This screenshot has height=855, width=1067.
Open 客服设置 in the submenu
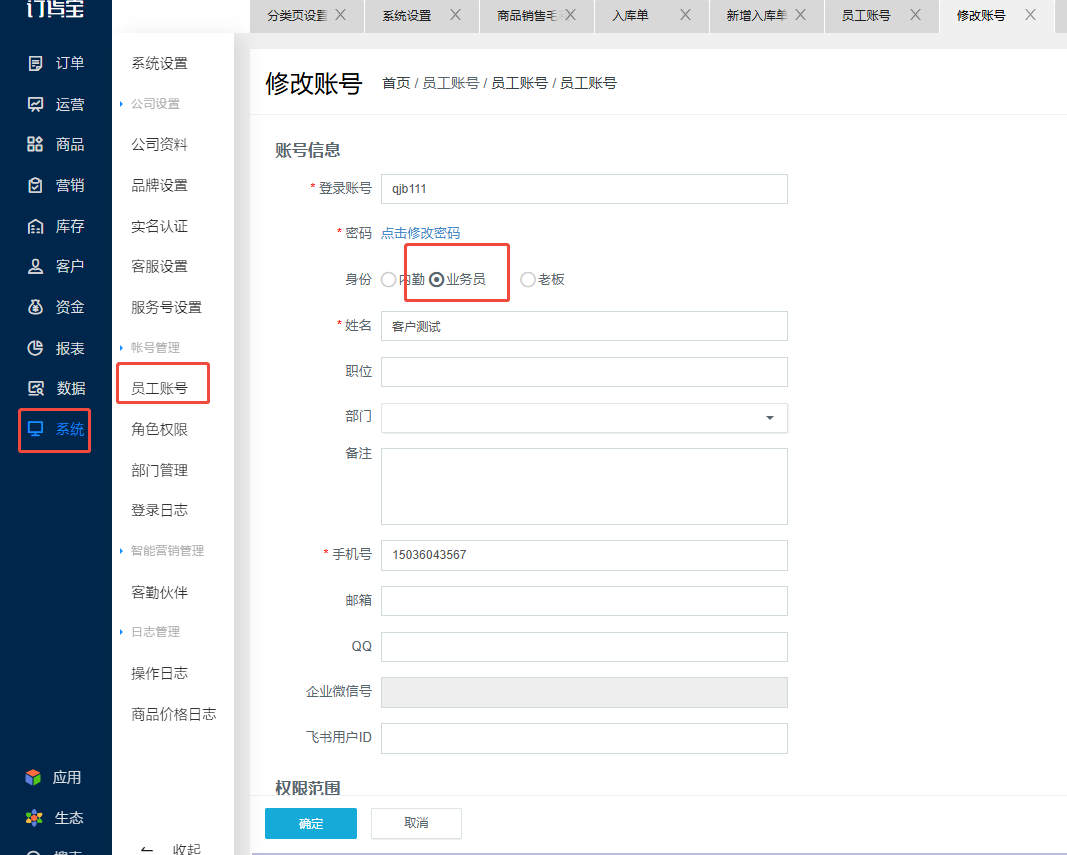coord(159,266)
